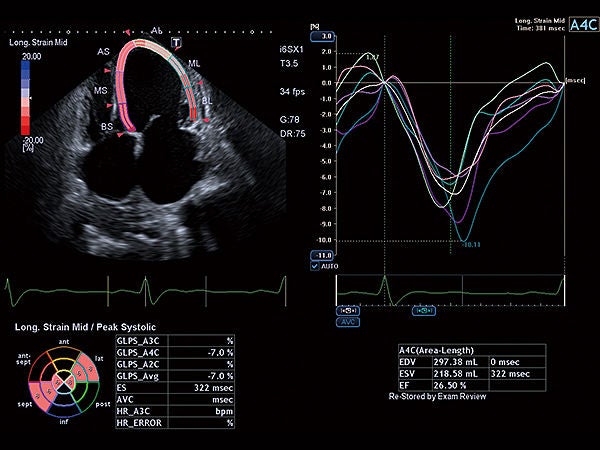Click the EDV value 297.38 mL
This screenshot has height=450, width=600.
click(455, 362)
